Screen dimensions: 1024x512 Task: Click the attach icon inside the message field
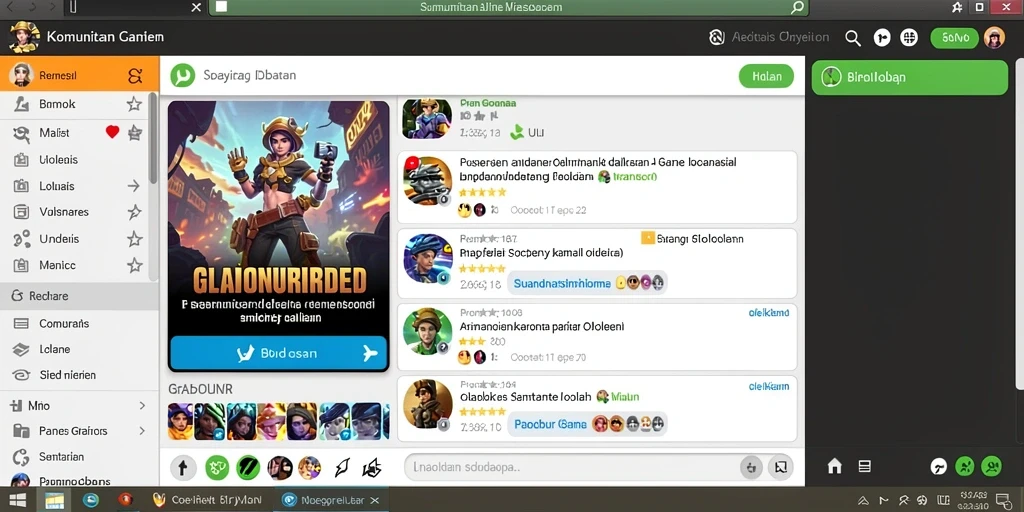(751, 468)
